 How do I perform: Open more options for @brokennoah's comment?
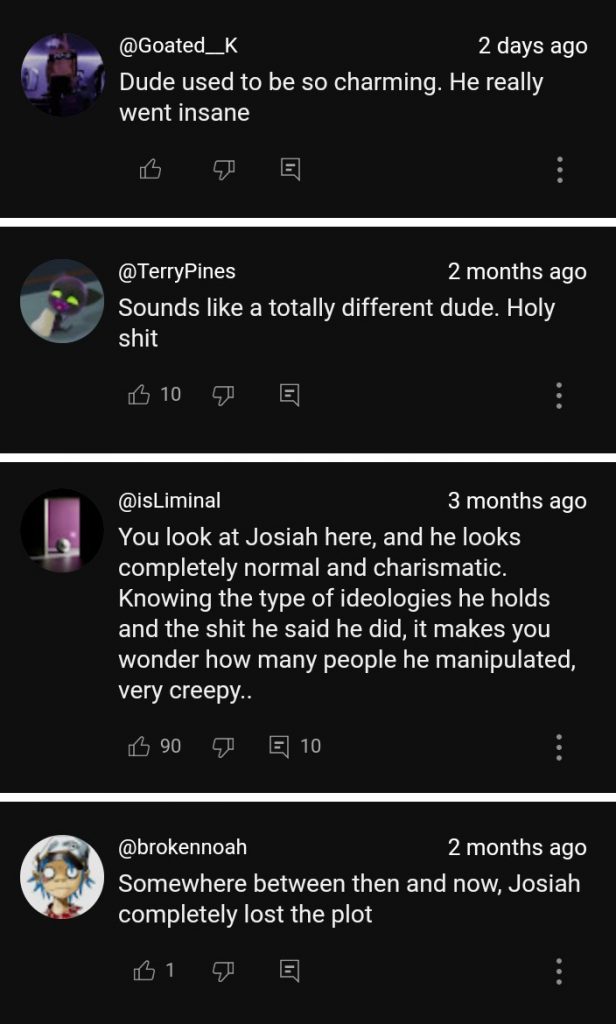tap(559, 970)
